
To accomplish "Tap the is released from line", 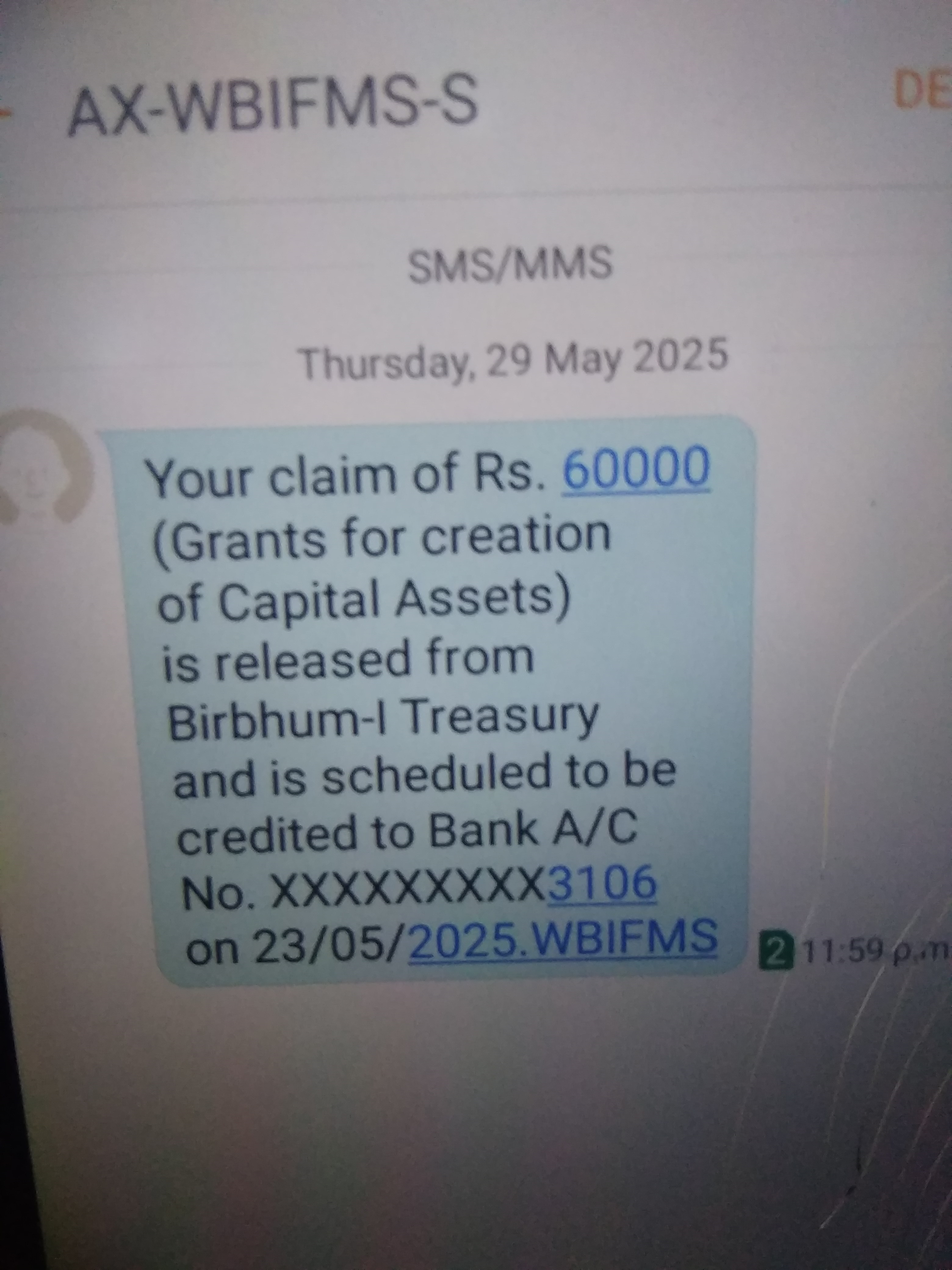I will pos(348,659).
